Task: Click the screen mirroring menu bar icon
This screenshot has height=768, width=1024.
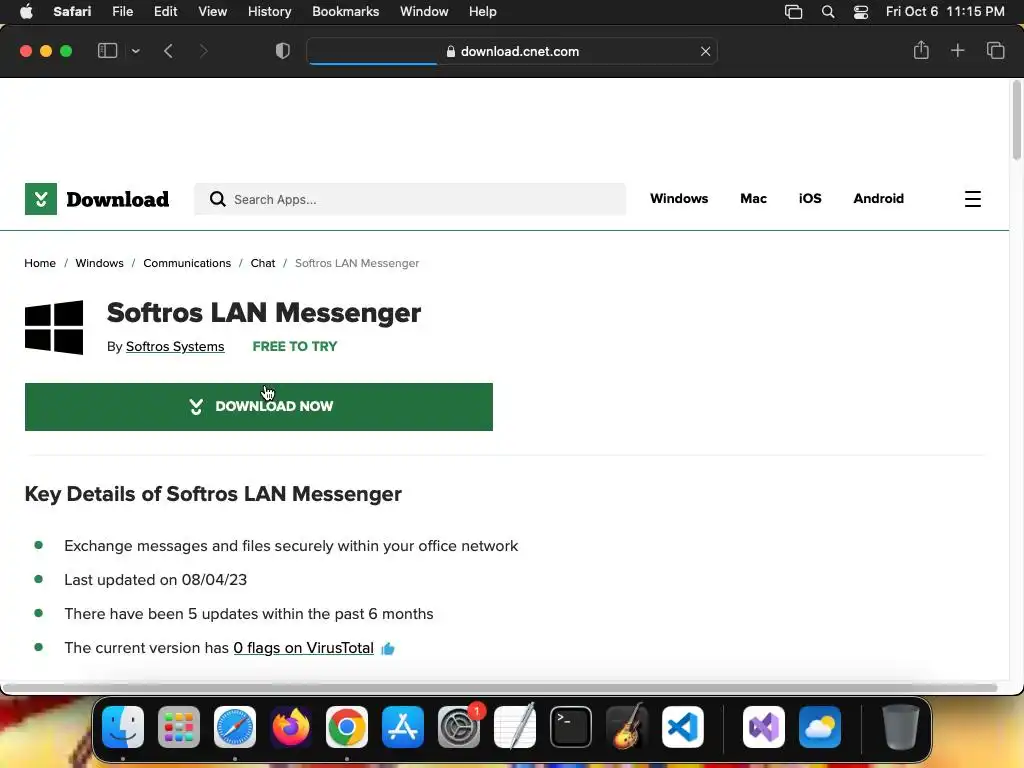Action: pyautogui.click(x=793, y=12)
